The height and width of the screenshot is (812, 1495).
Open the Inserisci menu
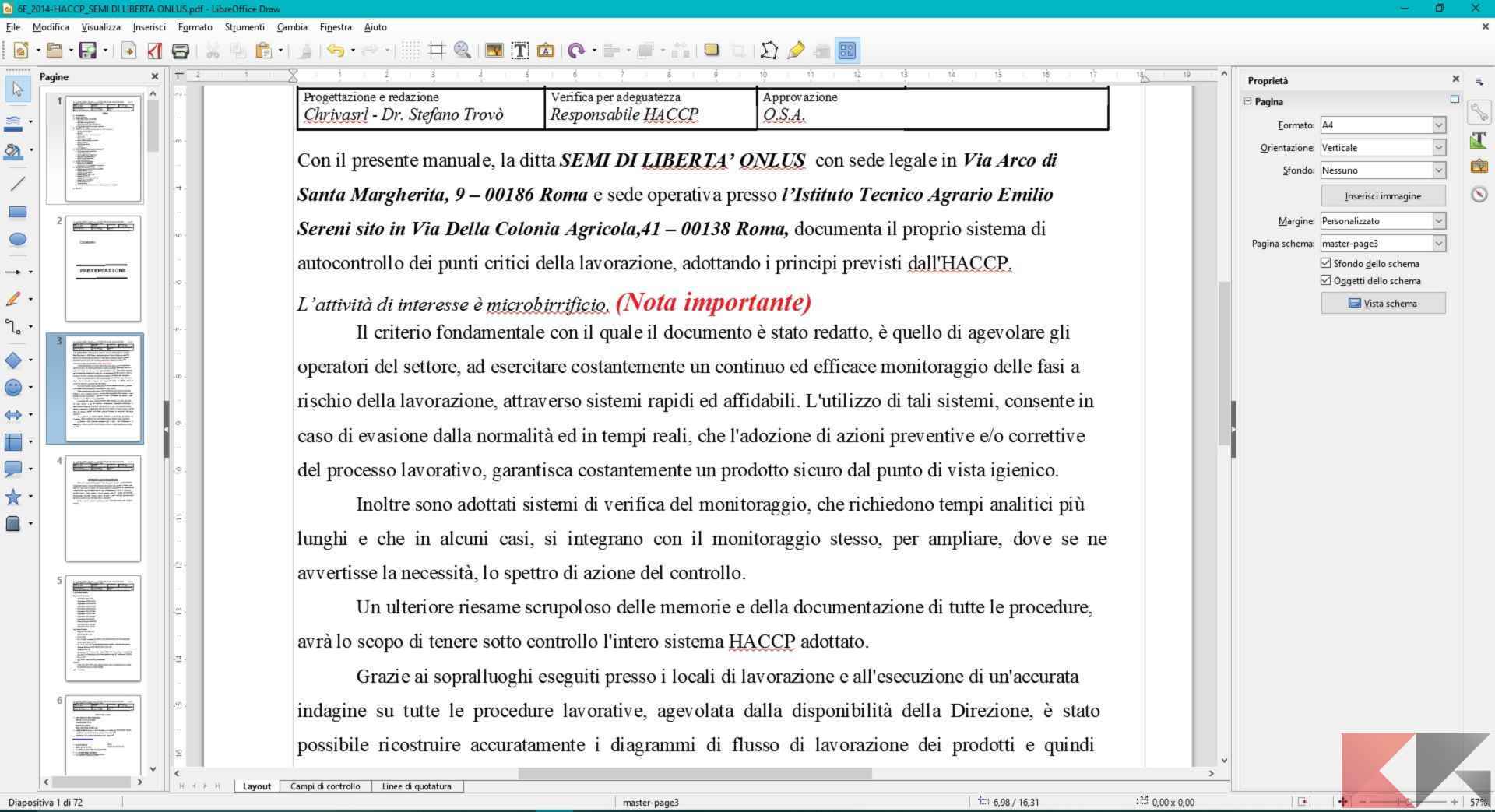click(x=149, y=26)
